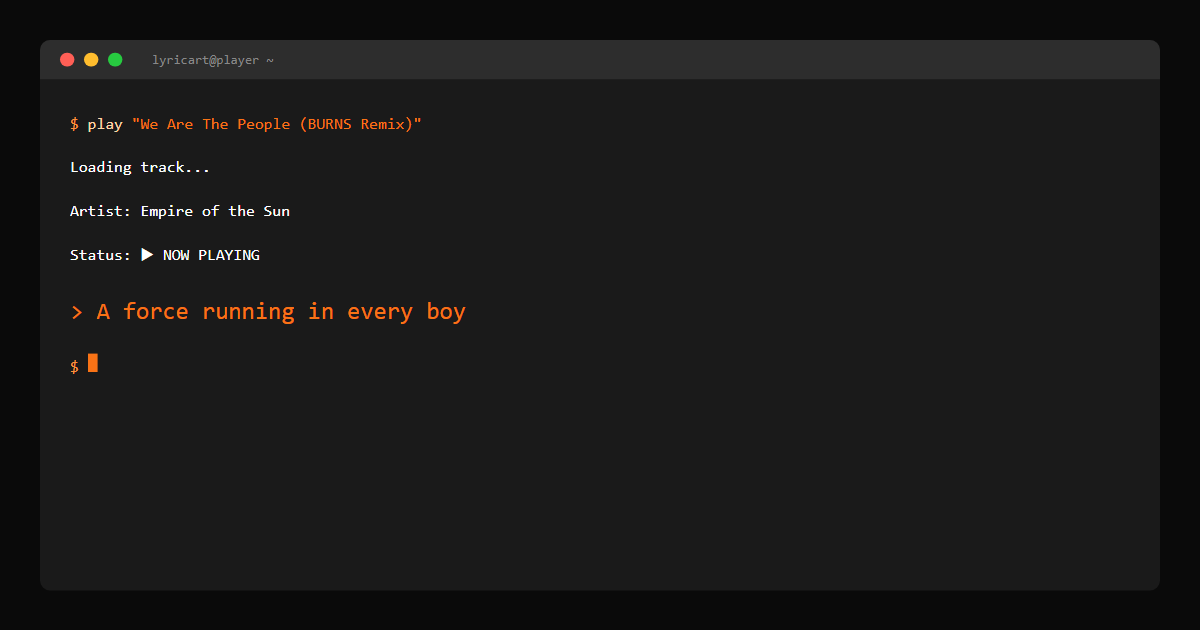Click the "Artist:" label

coord(100,211)
